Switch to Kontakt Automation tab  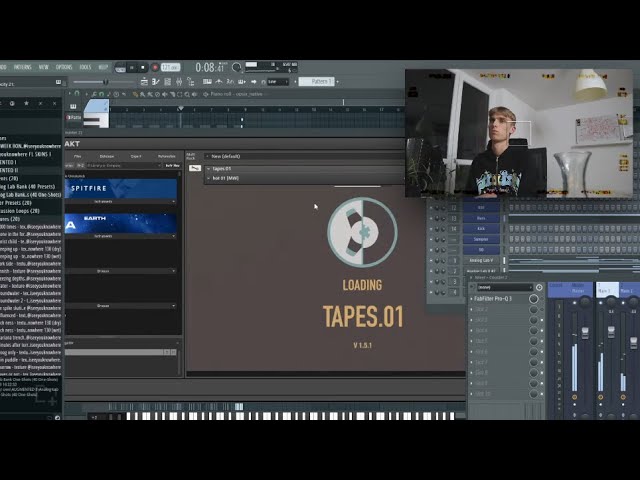click(167, 156)
